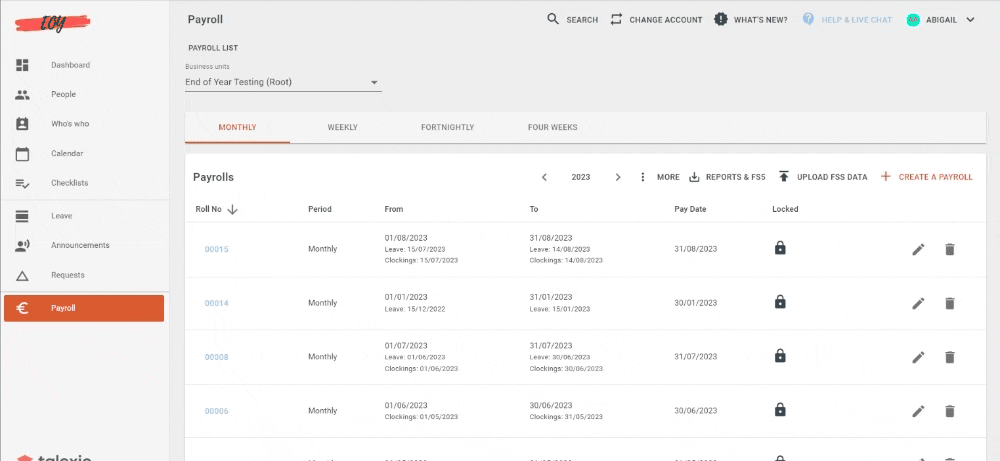Expand the Abigail user menu chevron

point(970,20)
